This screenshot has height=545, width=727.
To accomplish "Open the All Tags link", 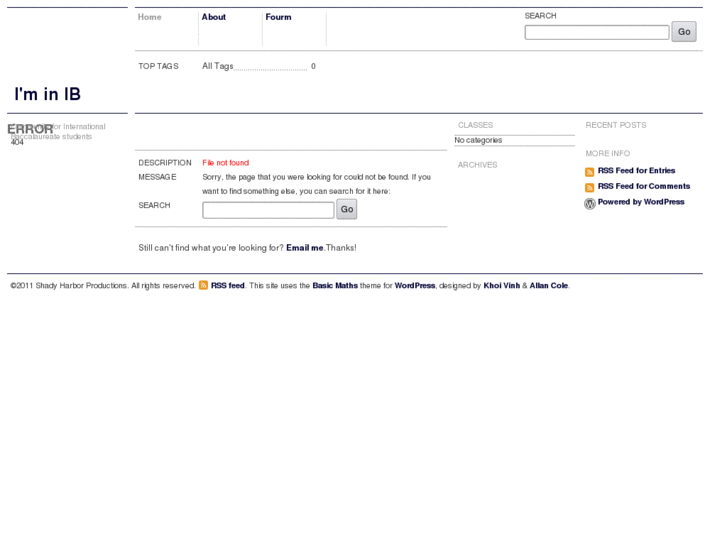I will [x=217, y=66].
